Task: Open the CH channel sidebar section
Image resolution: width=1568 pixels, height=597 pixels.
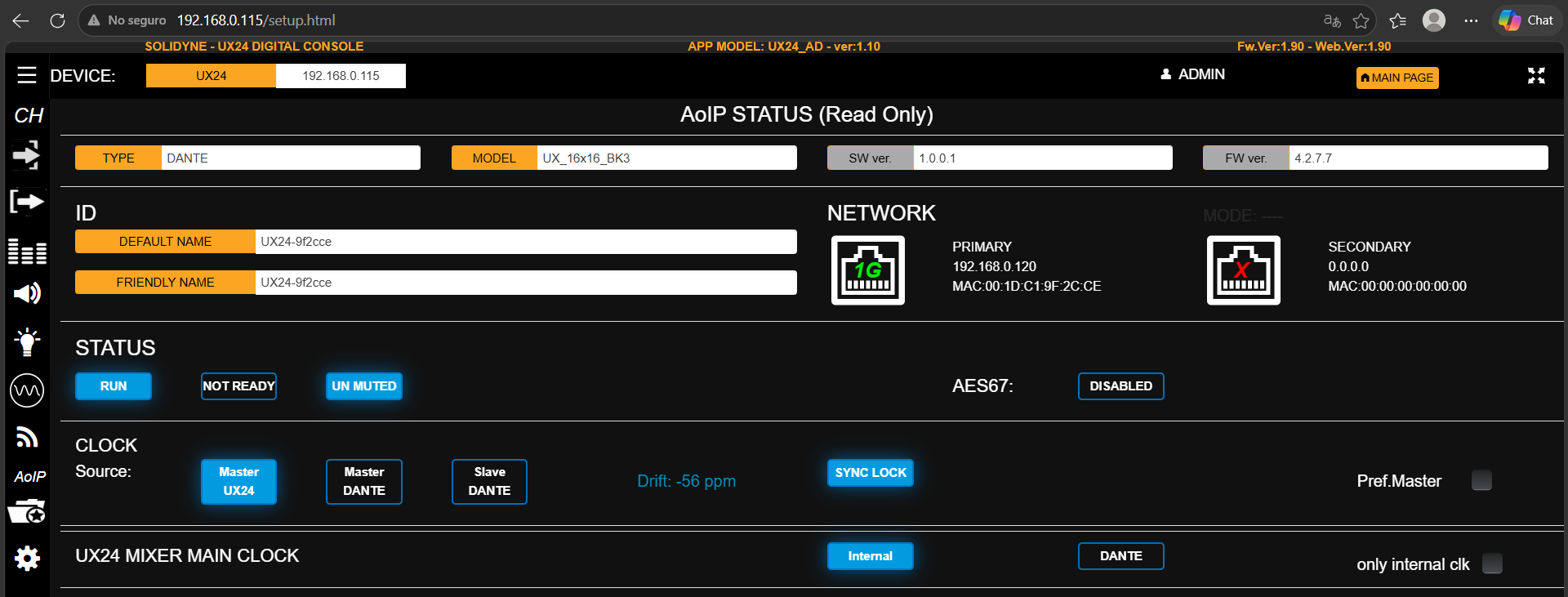Action: [29, 115]
